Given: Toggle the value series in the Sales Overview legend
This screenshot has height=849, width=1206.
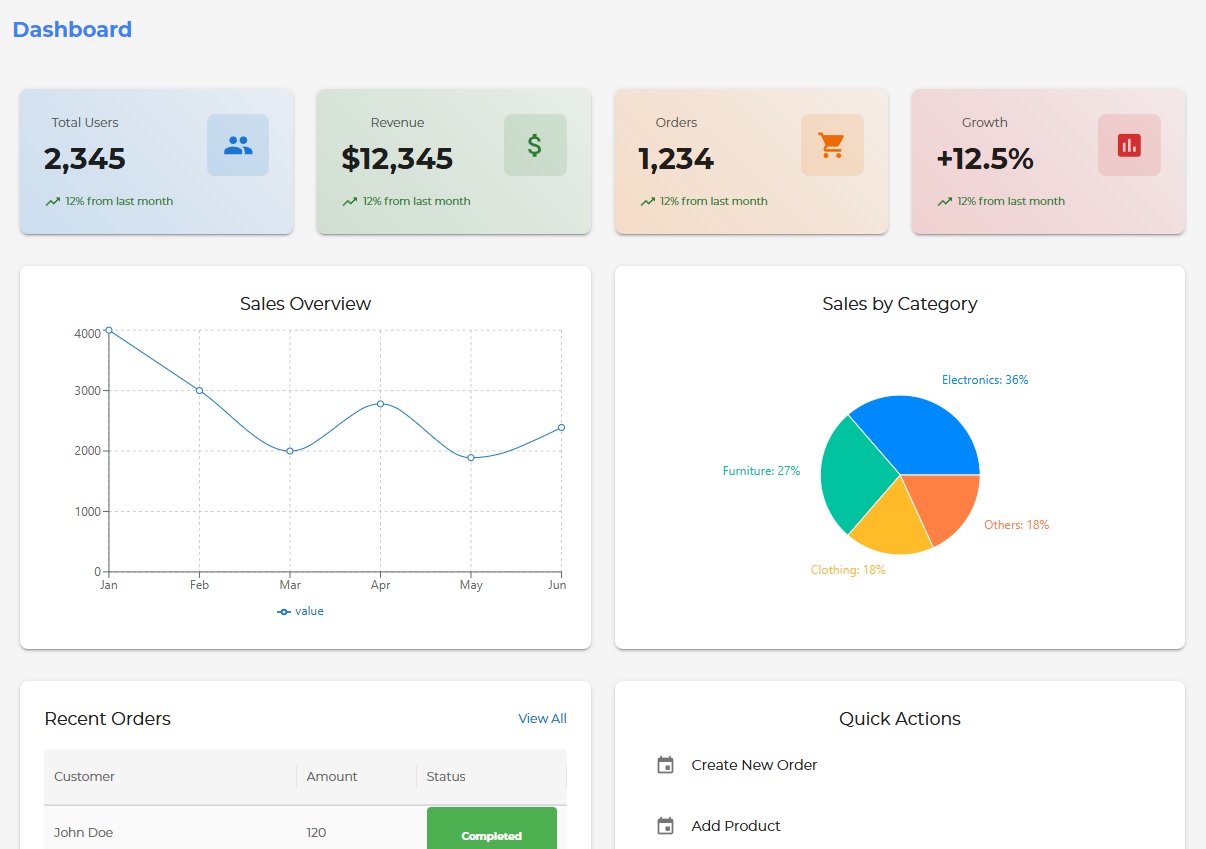Looking at the screenshot, I should (300, 611).
